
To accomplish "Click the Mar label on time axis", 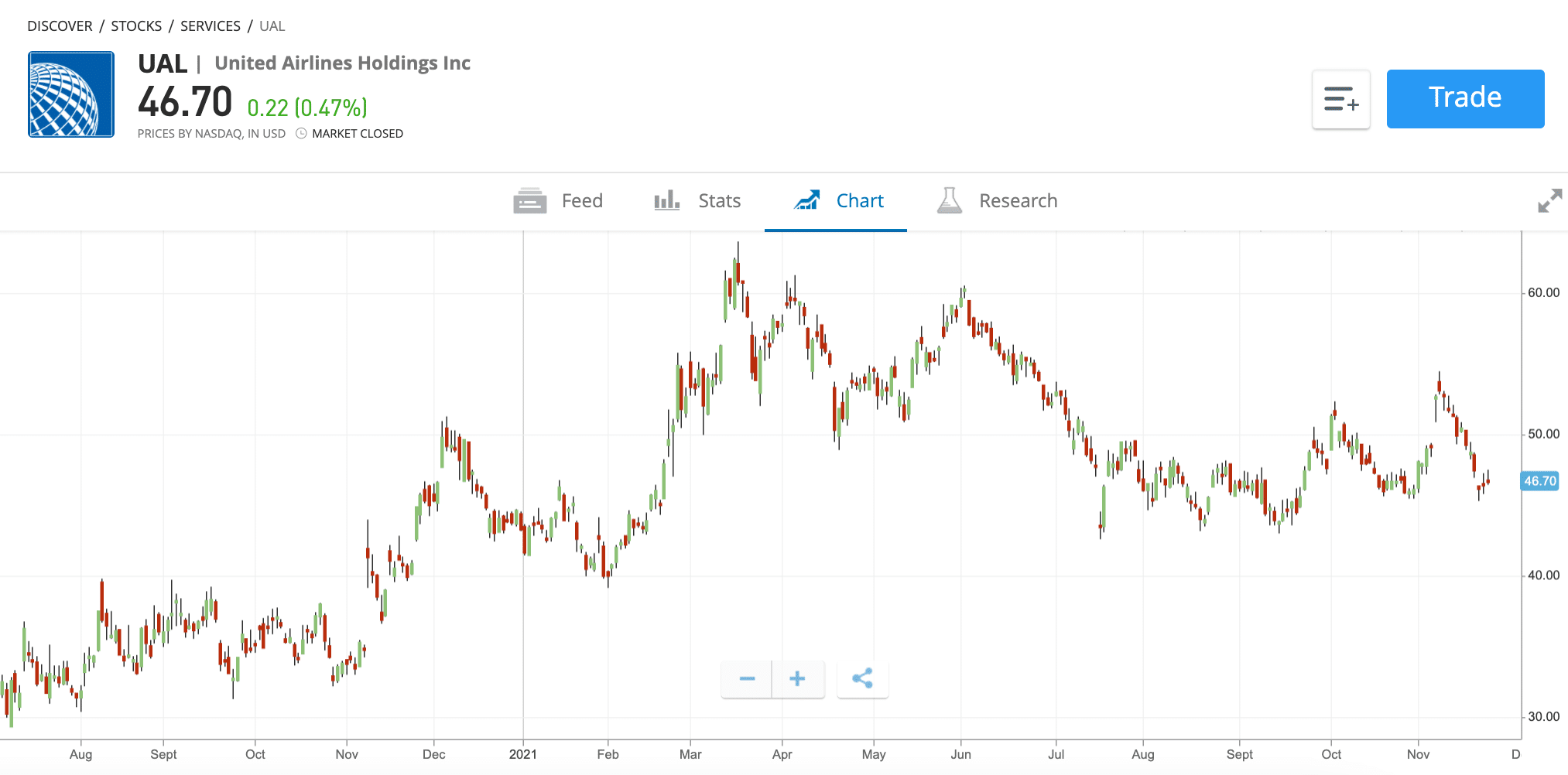I will [690, 754].
